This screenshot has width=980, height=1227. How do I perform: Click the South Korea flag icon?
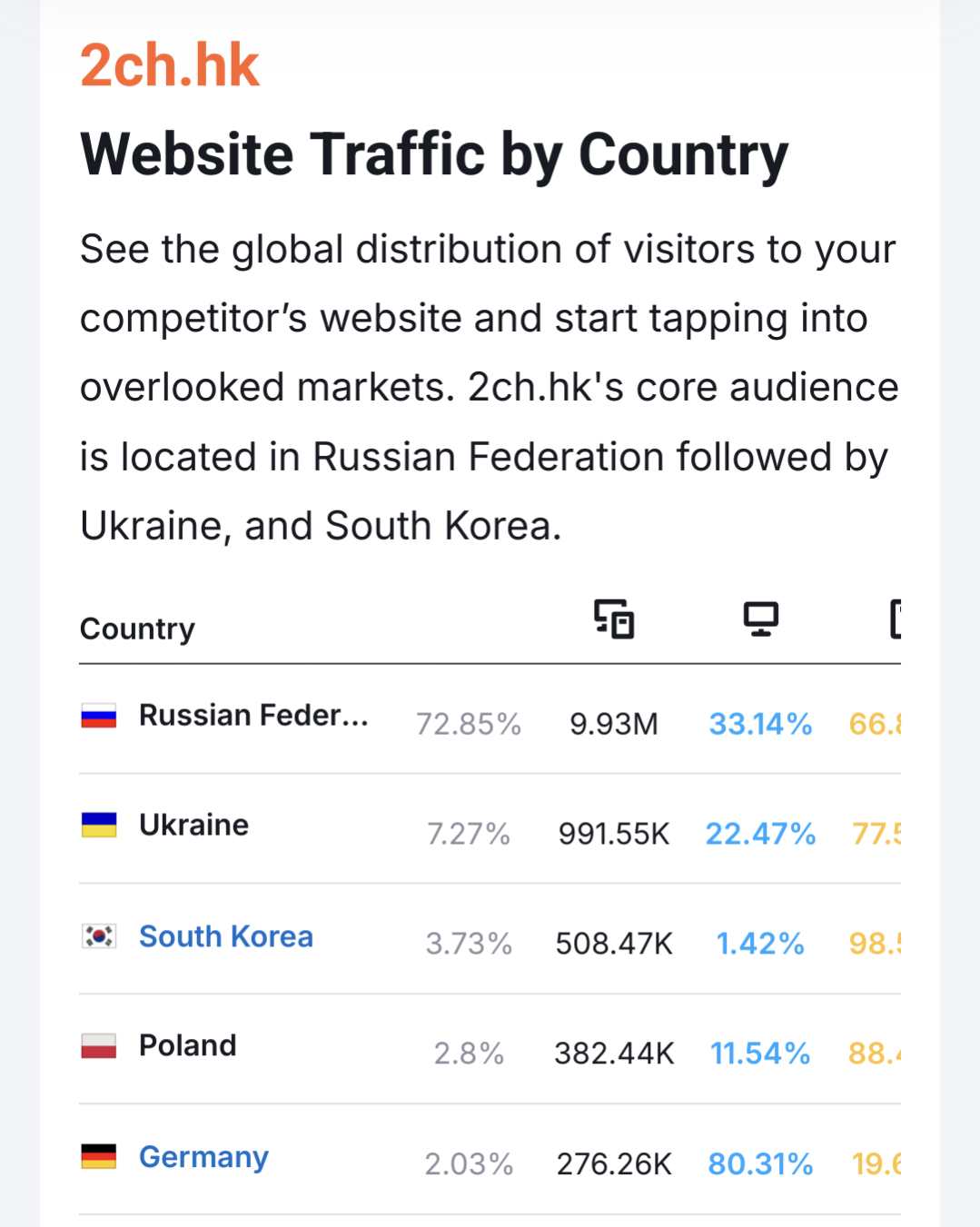point(99,936)
